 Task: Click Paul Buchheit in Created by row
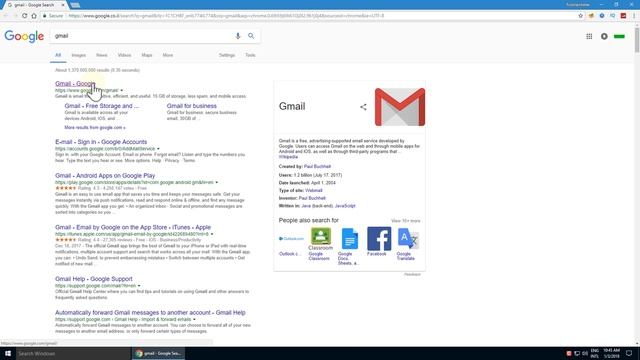pos(317,167)
